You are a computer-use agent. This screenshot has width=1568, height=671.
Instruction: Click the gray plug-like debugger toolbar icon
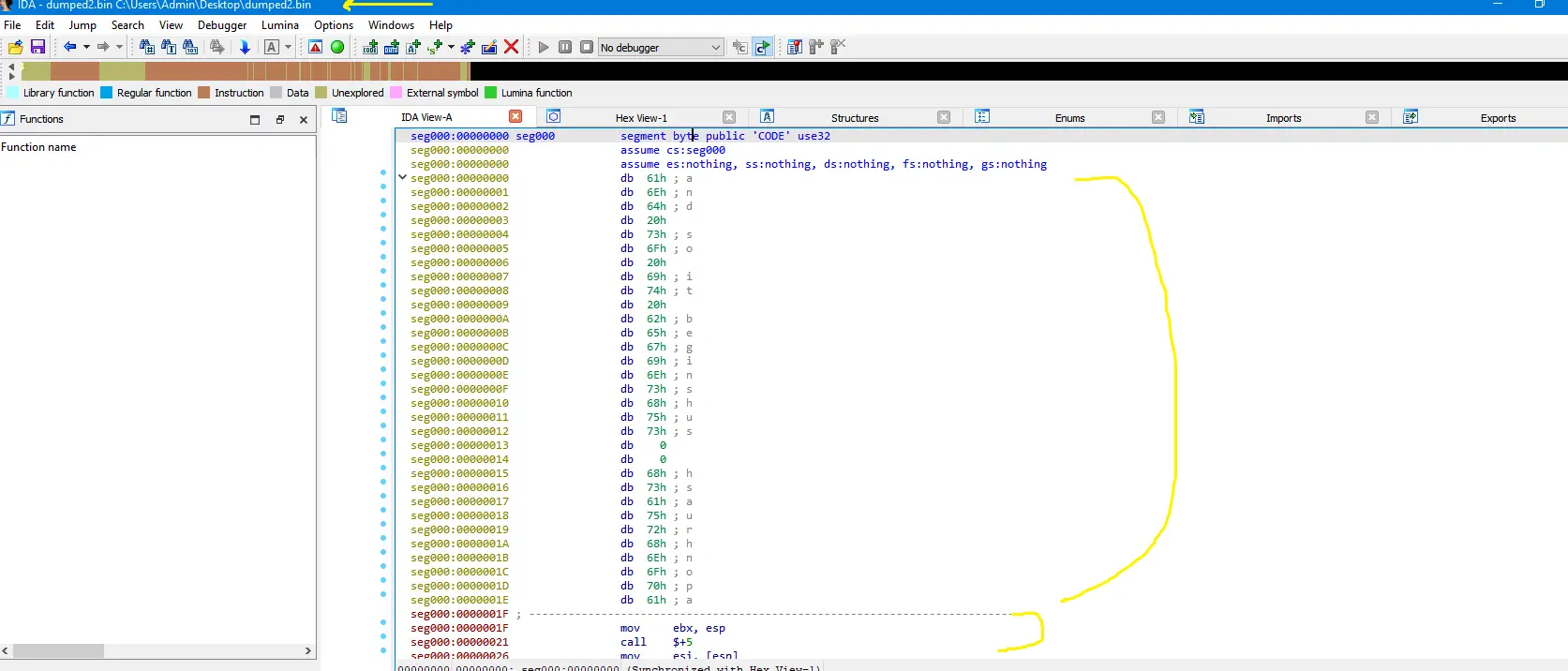816,47
